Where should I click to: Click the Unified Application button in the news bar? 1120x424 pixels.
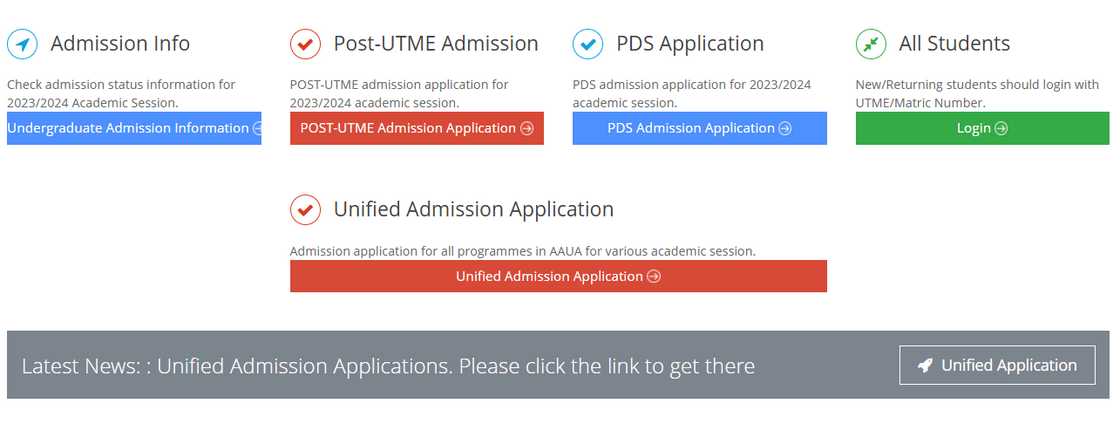[997, 365]
